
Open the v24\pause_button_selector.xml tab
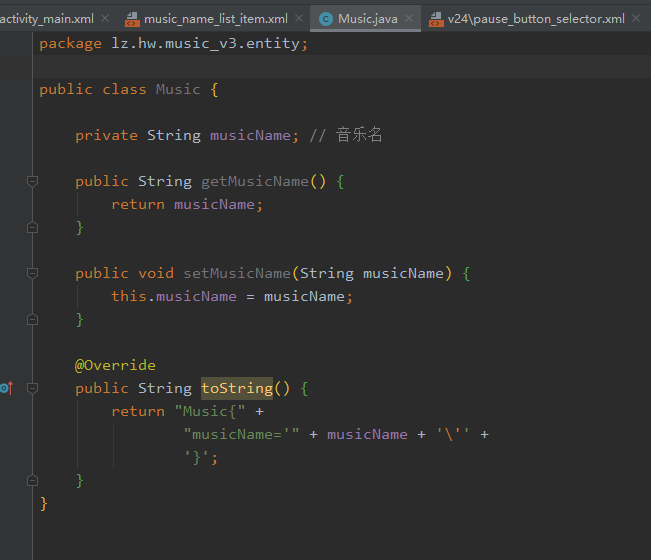536,19
